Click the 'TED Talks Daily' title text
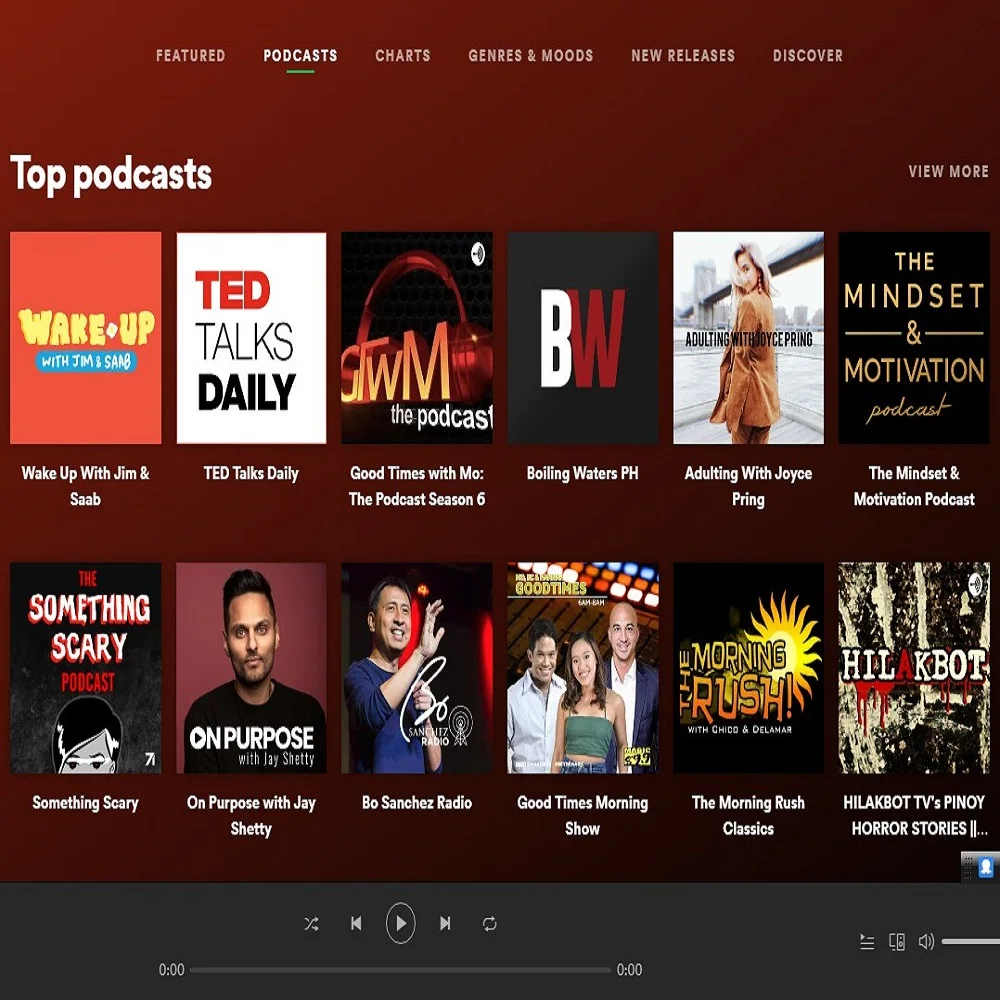The image size is (1000, 1000). [x=251, y=473]
